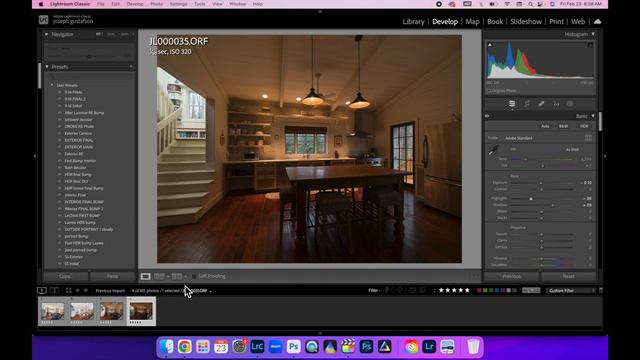Viewport: 640px width, 360px height.
Task: Collapse the User Presets folder
Action: [x=52, y=85]
